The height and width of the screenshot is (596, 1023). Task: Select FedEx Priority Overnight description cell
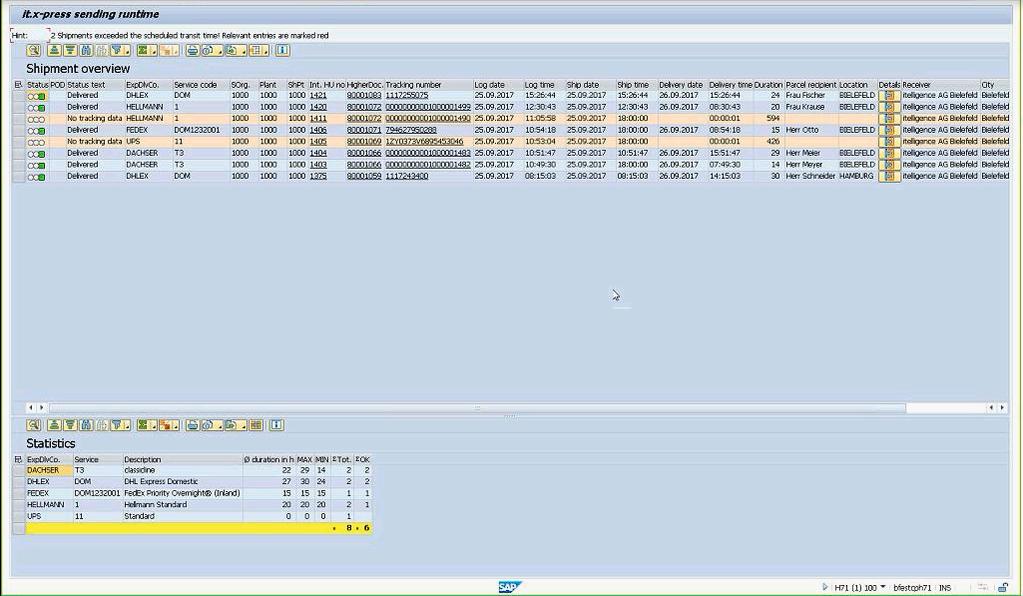point(182,494)
